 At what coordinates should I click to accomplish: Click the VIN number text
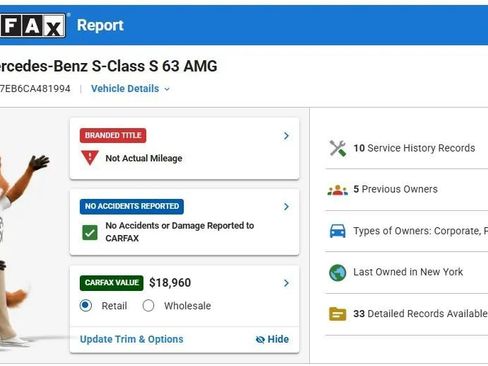click(x=35, y=89)
